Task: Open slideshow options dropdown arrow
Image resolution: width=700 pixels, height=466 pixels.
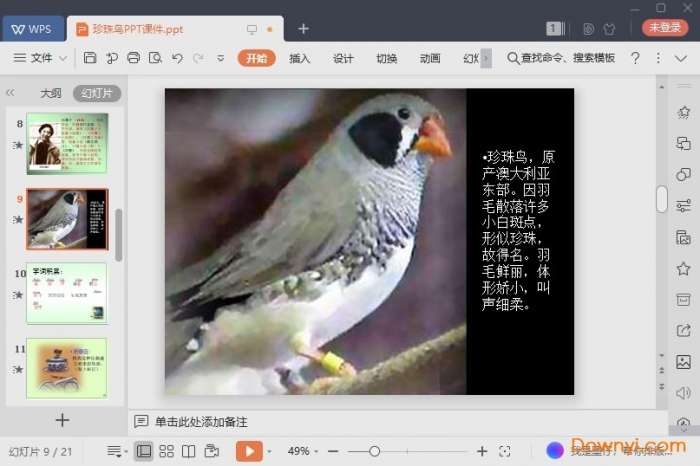Action: pos(269,452)
